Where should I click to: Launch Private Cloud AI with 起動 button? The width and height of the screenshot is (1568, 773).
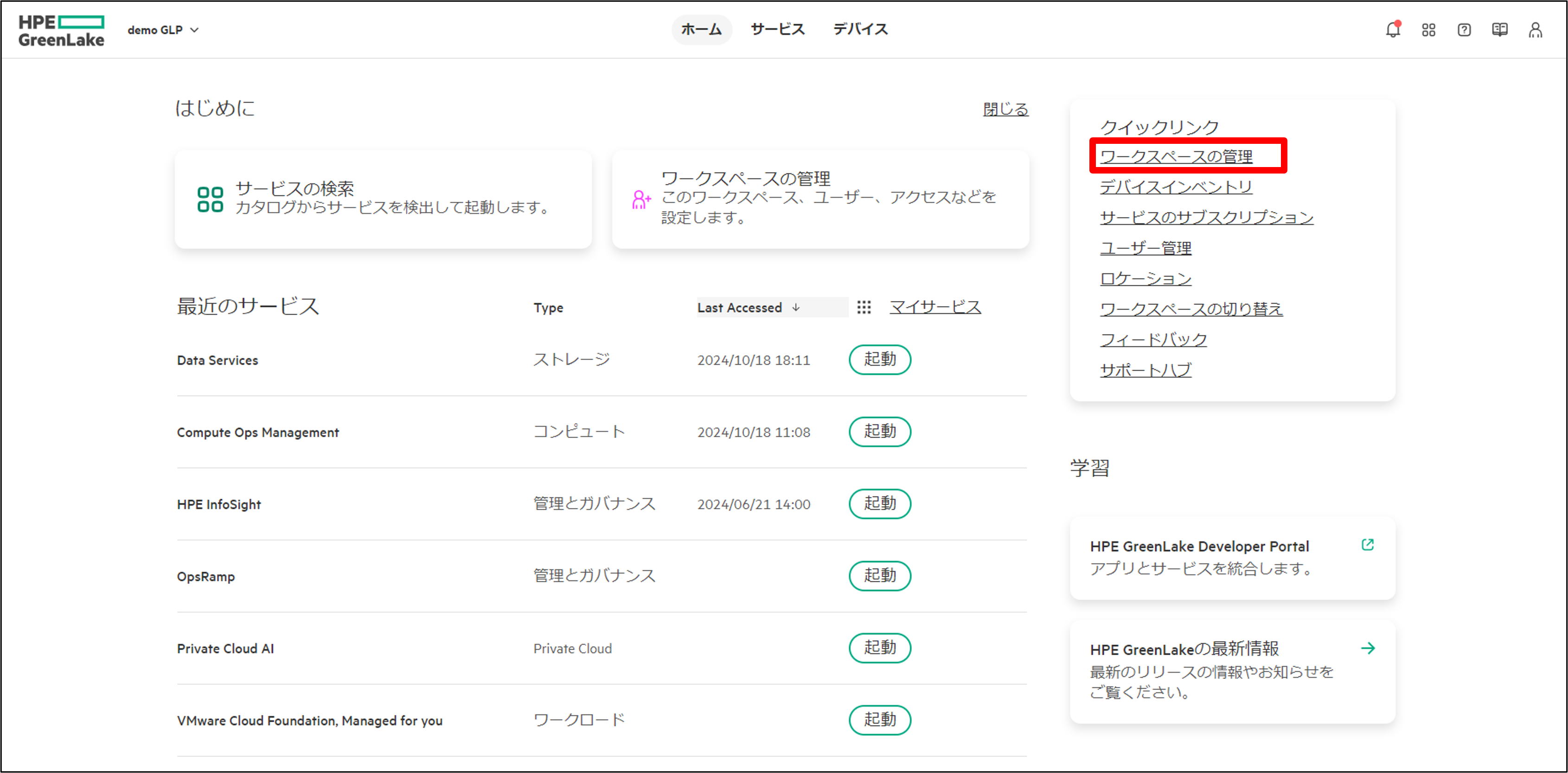pyautogui.click(x=880, y=648)
